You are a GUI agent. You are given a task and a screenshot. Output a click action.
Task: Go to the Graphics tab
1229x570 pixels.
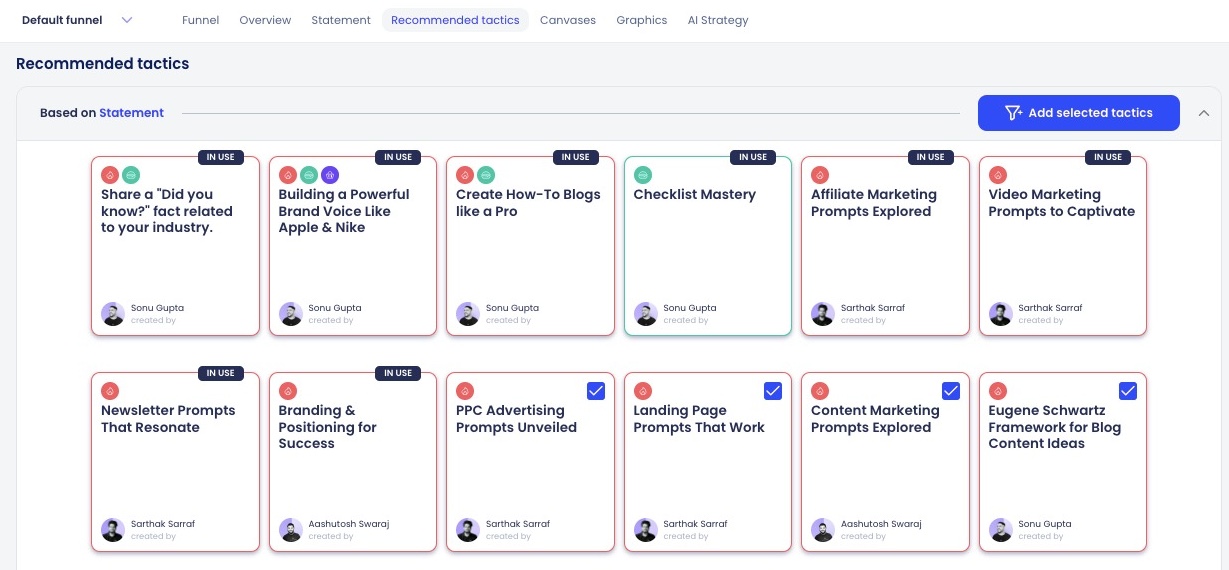[641, 20]
